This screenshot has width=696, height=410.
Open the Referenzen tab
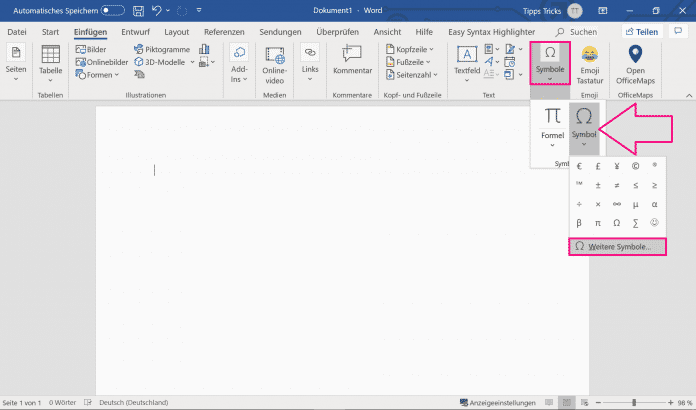point(223,32)
